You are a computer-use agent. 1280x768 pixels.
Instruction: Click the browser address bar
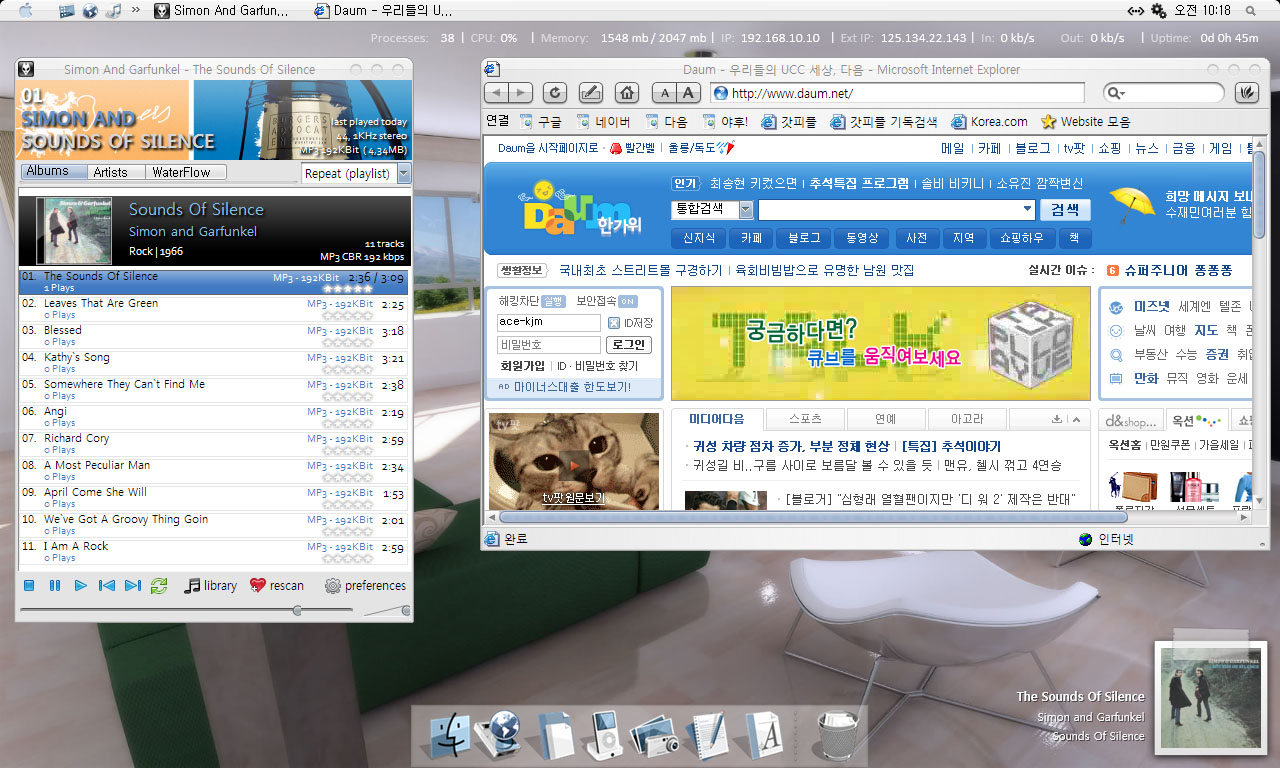(897, 93)
